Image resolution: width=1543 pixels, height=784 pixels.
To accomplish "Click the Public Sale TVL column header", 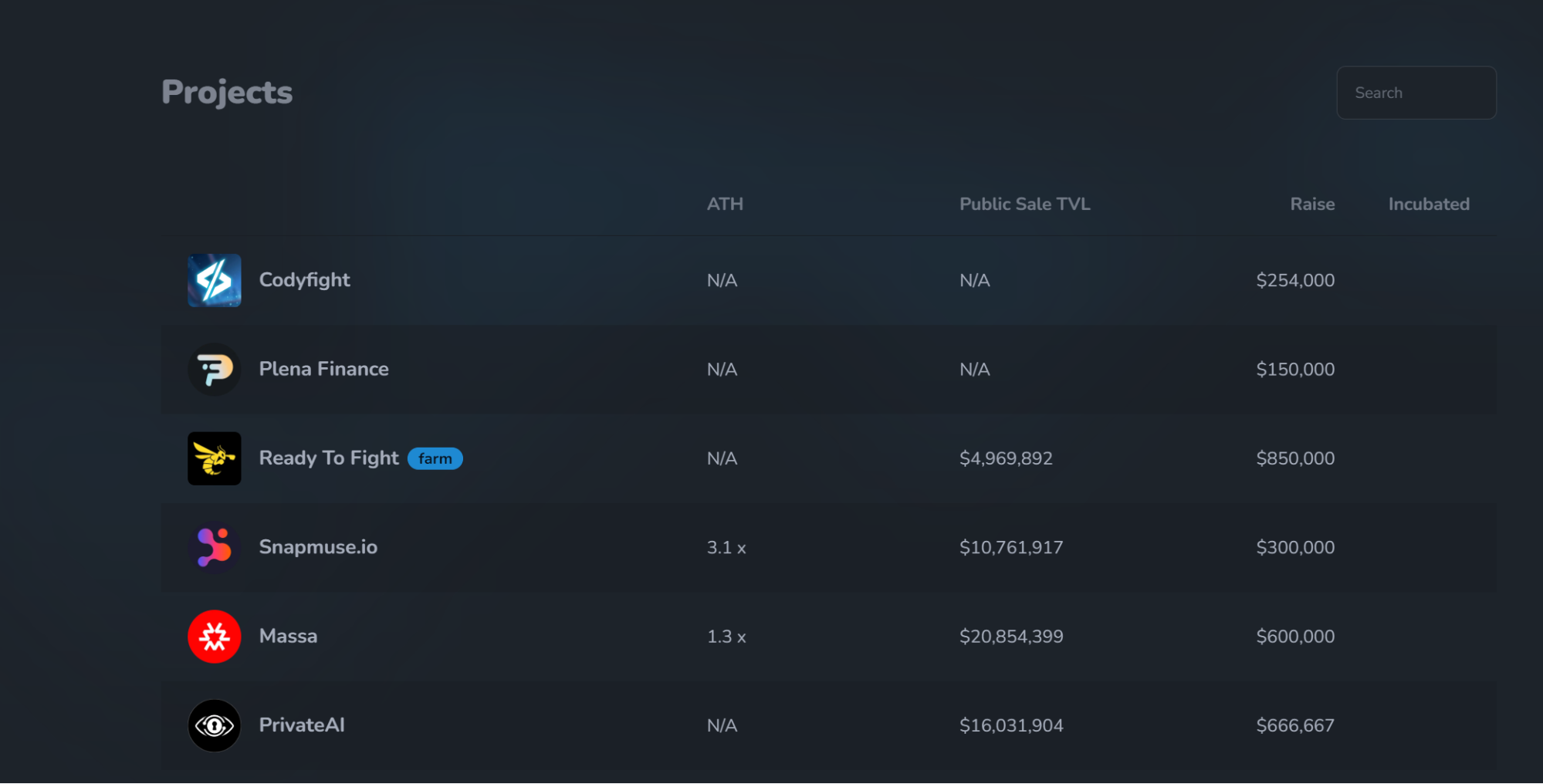I will pyautogui.click(x=1024, y=204).
